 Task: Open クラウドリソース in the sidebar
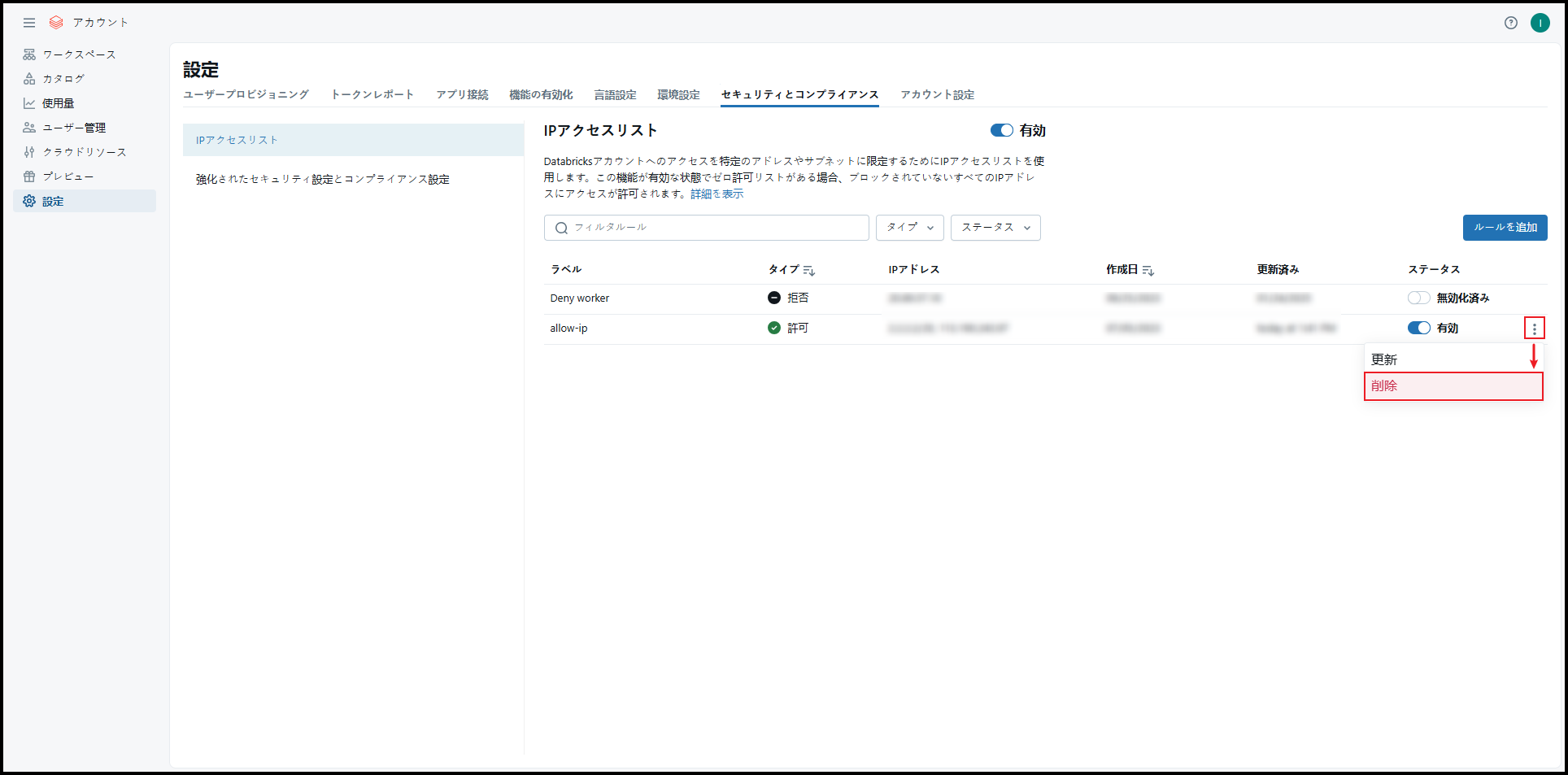[84, 152]
